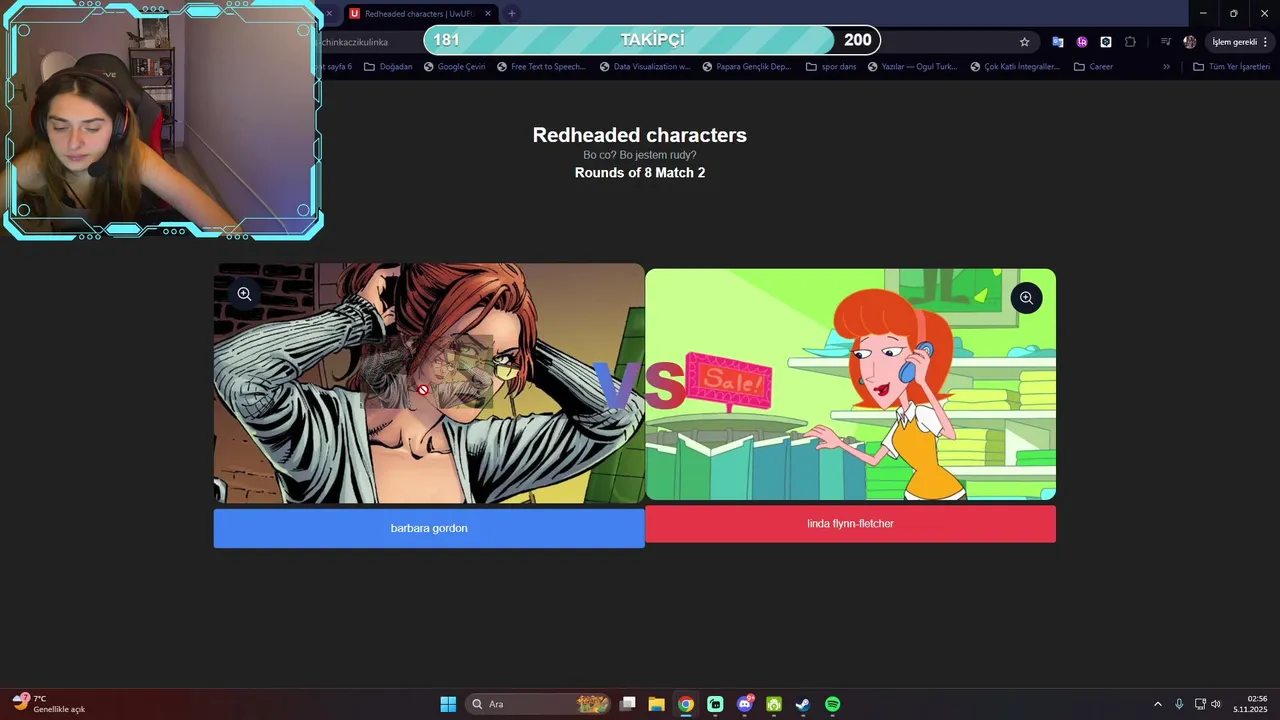Open the volume icon in the system tray
This screenshot has width=1280, height=720.
tap(1216, 704)
